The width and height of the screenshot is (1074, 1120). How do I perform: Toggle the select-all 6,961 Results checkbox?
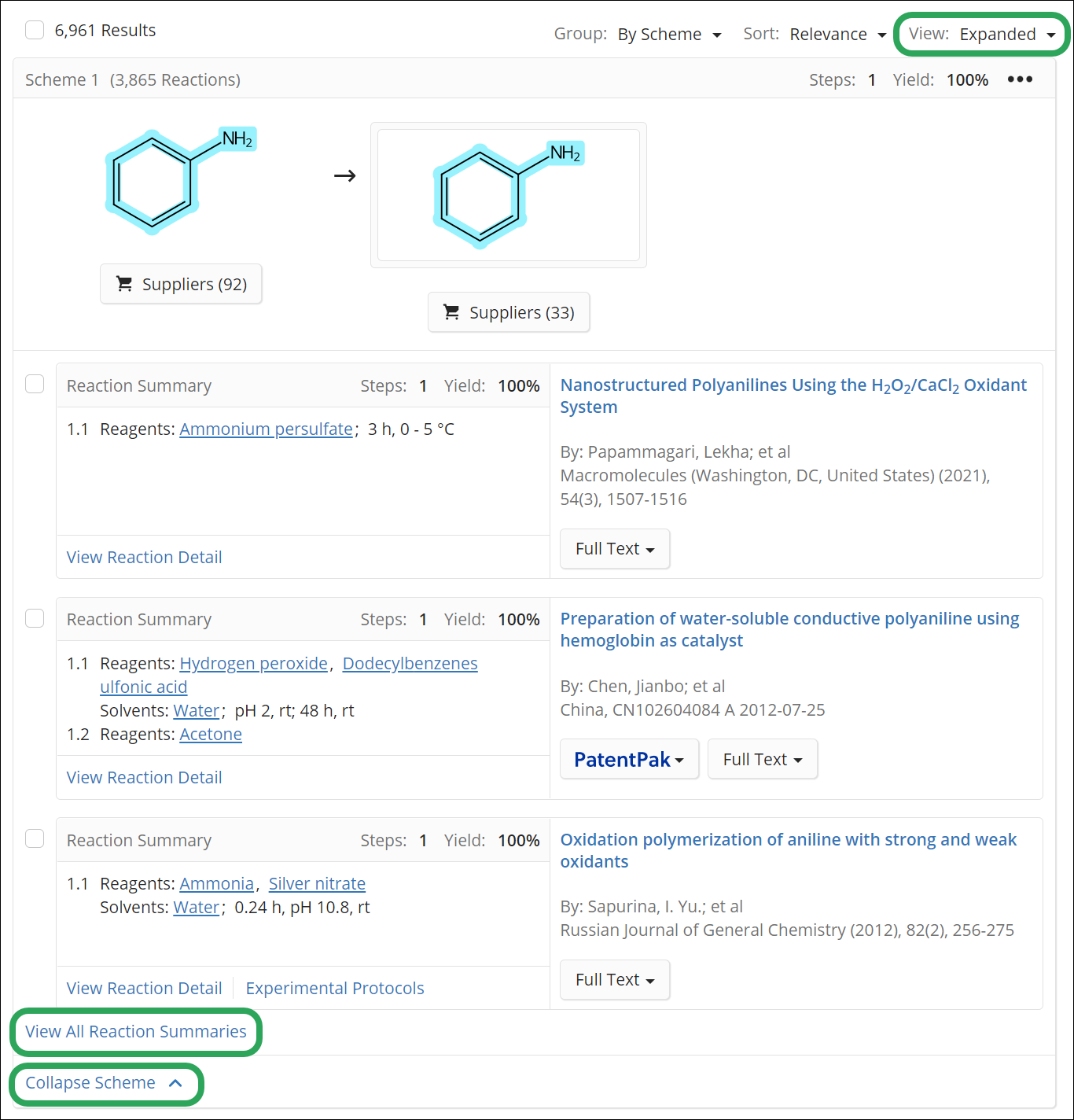[x=35, y=31]
